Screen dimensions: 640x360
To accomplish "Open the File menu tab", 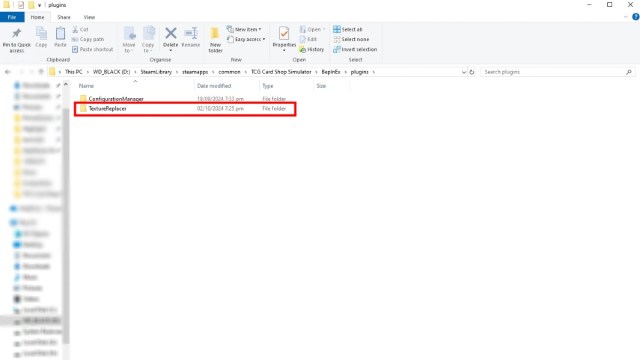I will (x=12, y=17).
